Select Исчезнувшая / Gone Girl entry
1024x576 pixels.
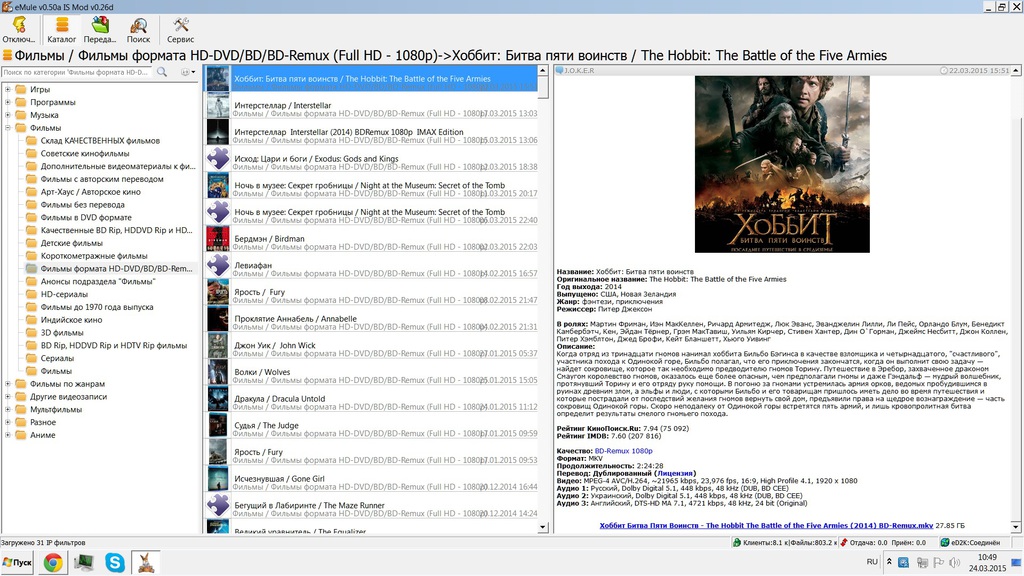click(371, 479)
